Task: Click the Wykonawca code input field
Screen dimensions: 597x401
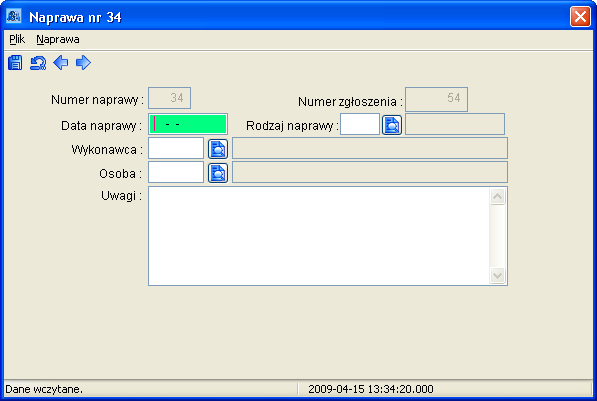Action: (x=176, y=148)
